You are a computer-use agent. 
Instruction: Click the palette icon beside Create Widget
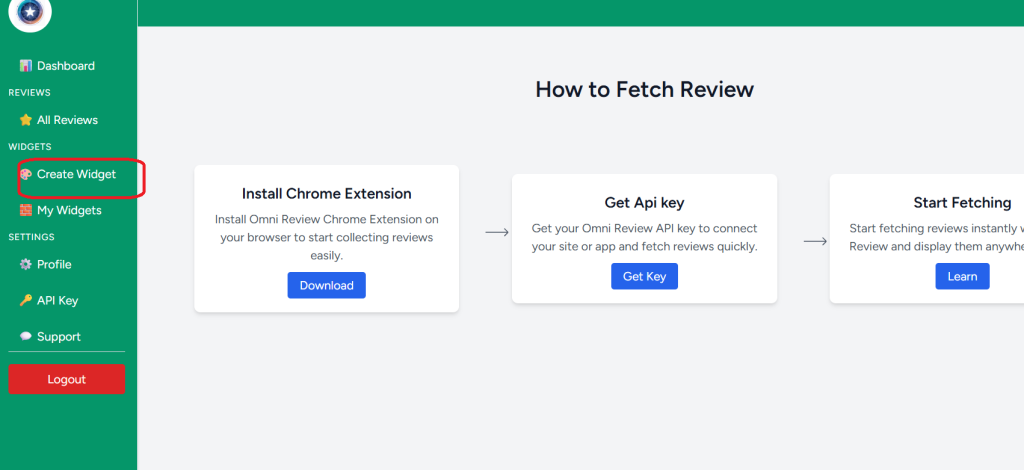[26, 174]
